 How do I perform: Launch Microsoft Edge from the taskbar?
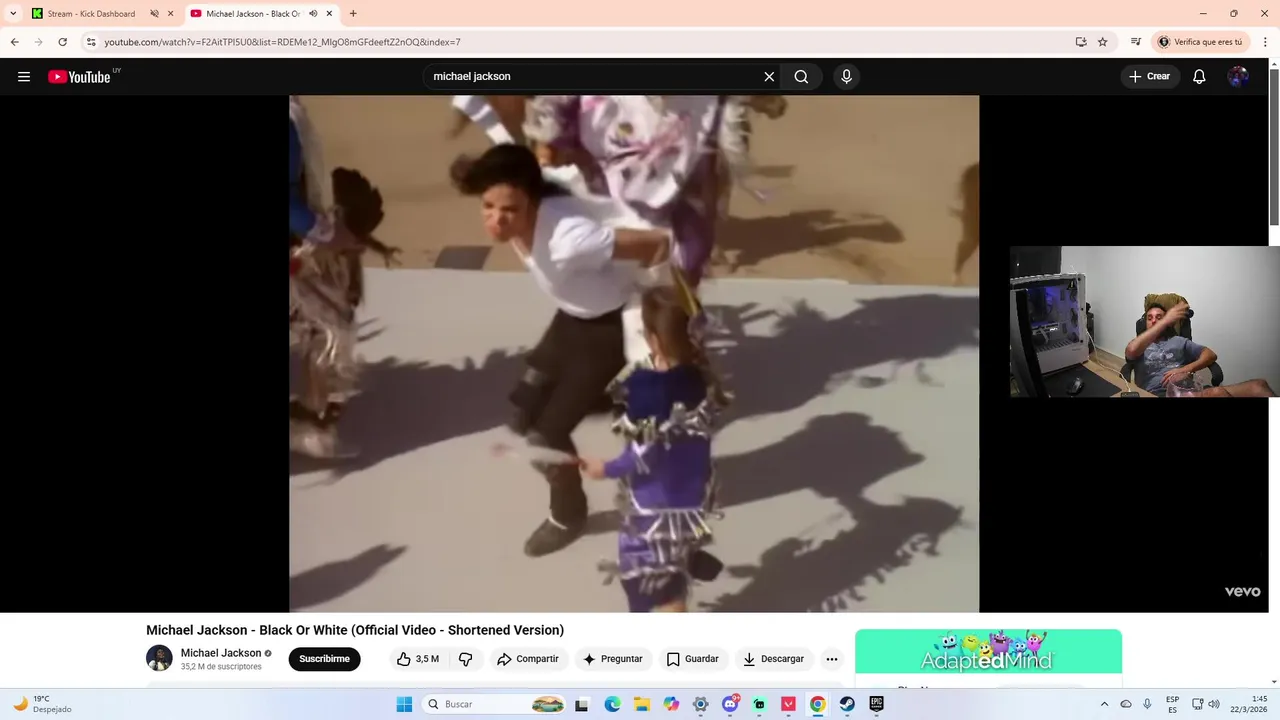[x=612, y=704]
